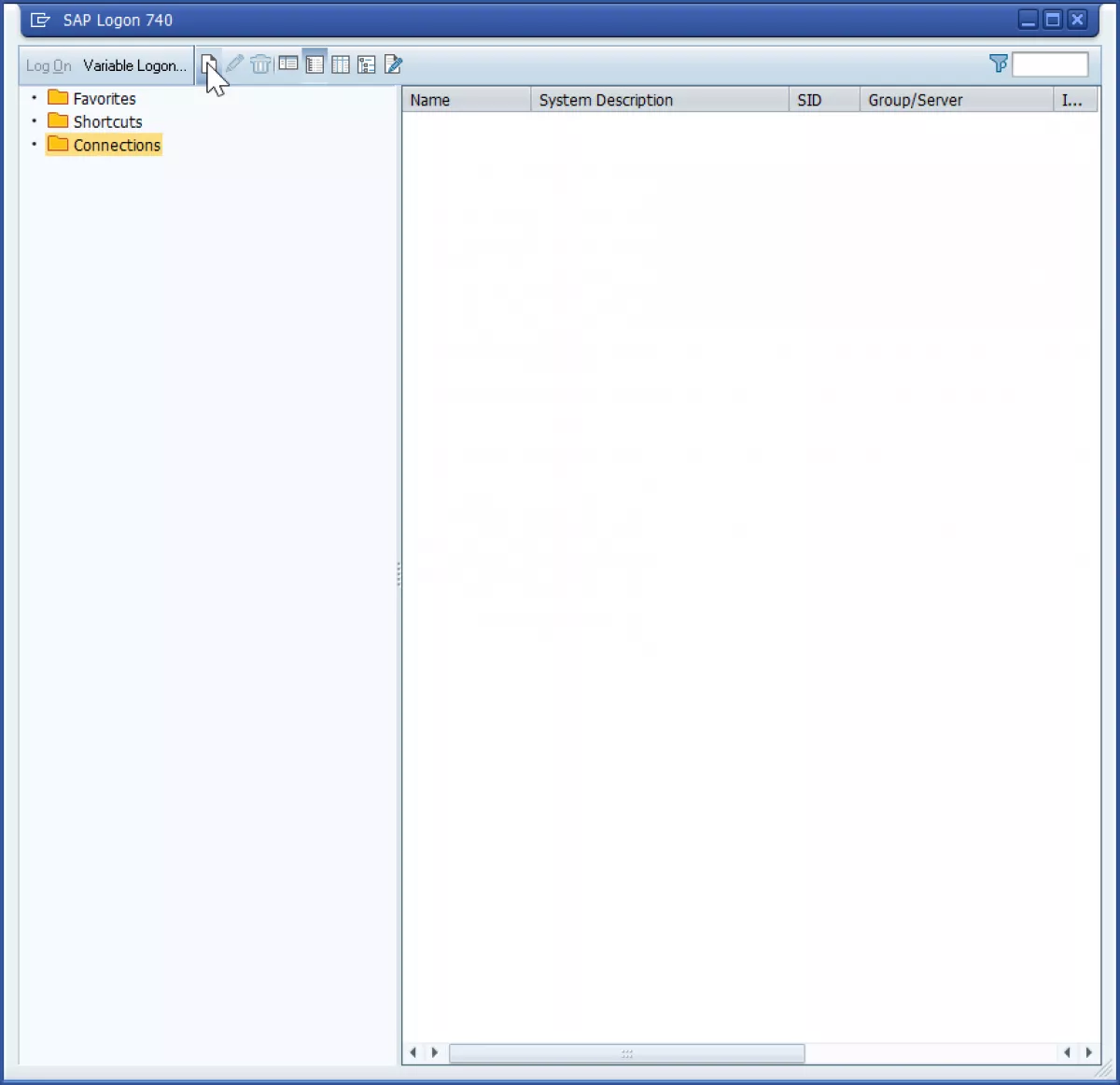Open the Variable Logon... dialog
This screenshot has height=1085, width=1120.
[x=134, y=65]
